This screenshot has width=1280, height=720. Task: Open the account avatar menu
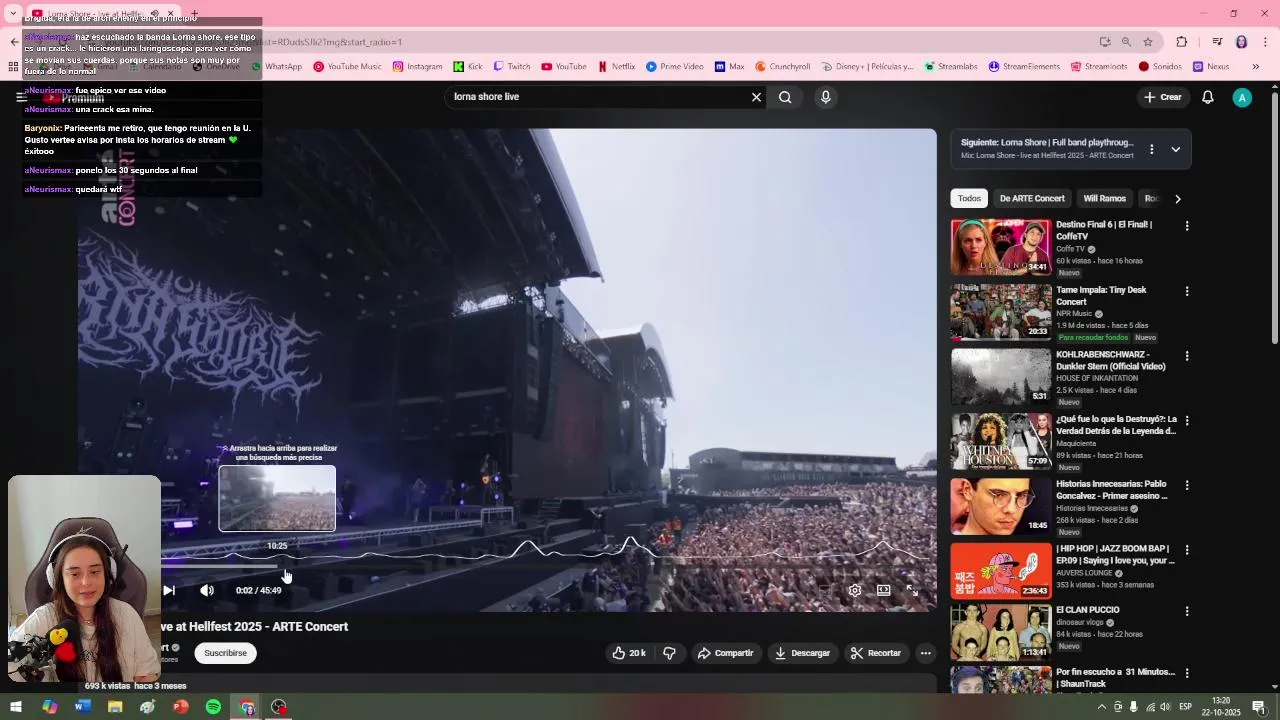[1242, 97]
